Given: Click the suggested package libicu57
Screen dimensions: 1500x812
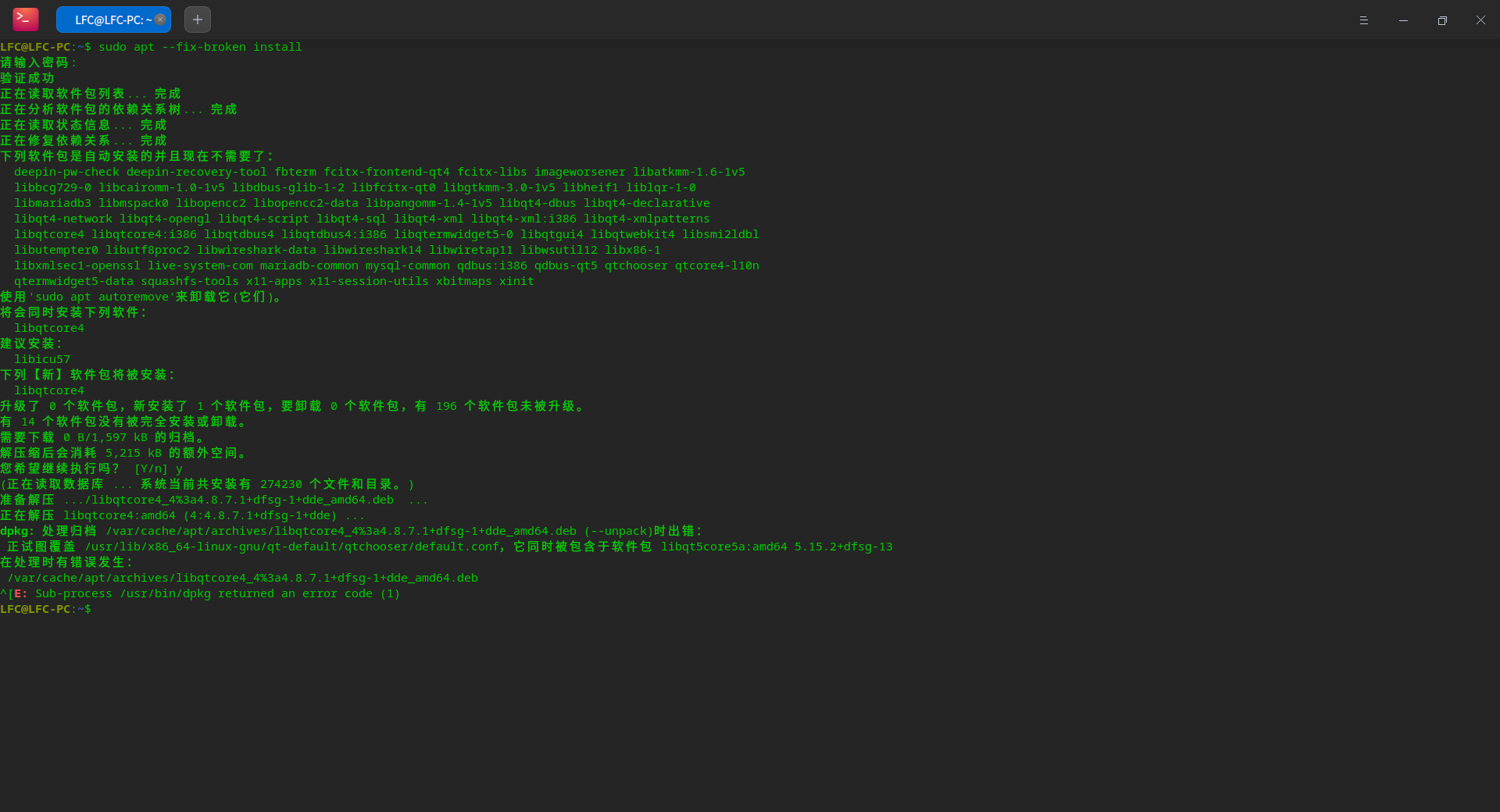Looking at the screenshot, I should tap(42, 359).
